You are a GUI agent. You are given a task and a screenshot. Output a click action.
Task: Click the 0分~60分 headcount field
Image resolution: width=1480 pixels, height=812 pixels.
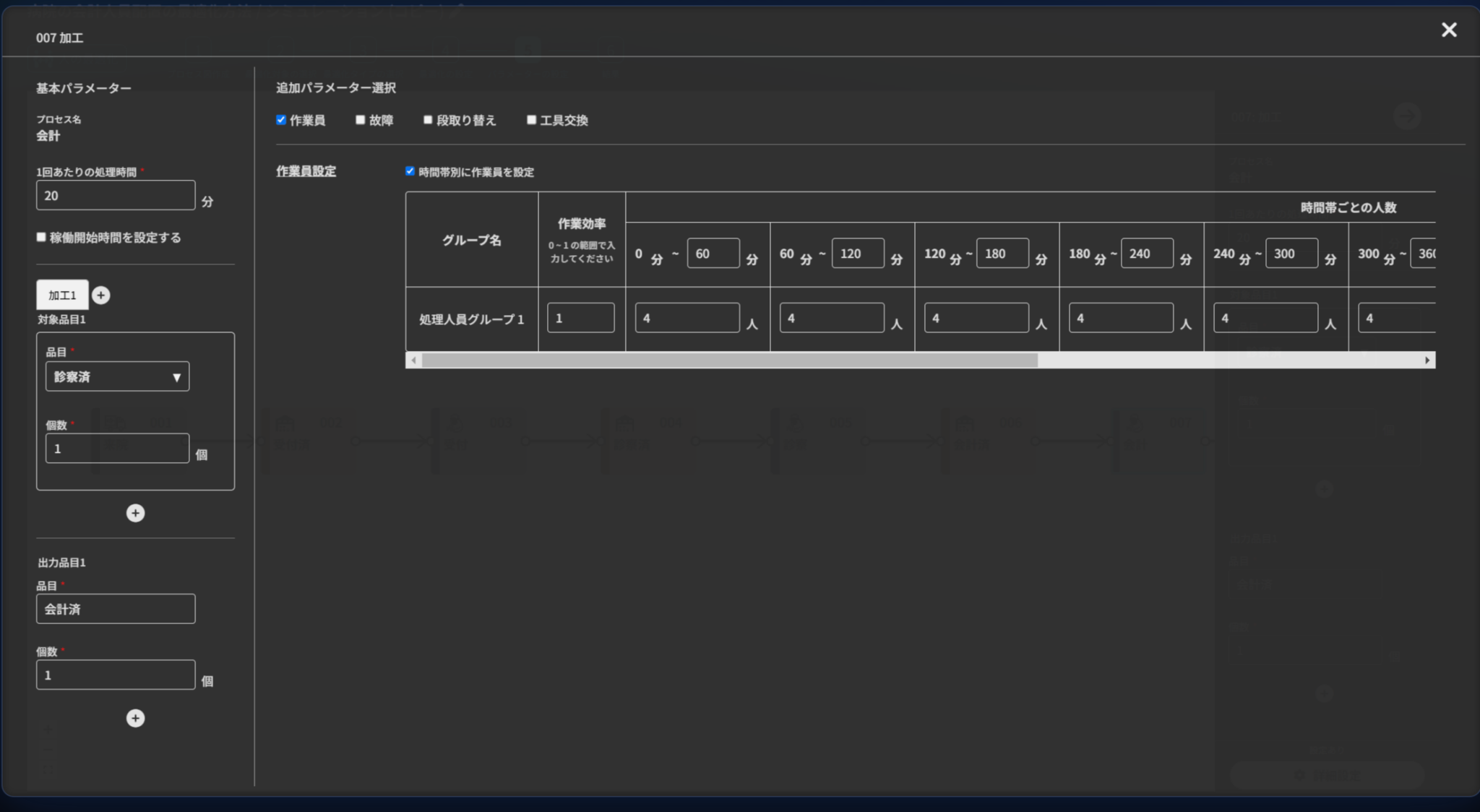(687, 318)
